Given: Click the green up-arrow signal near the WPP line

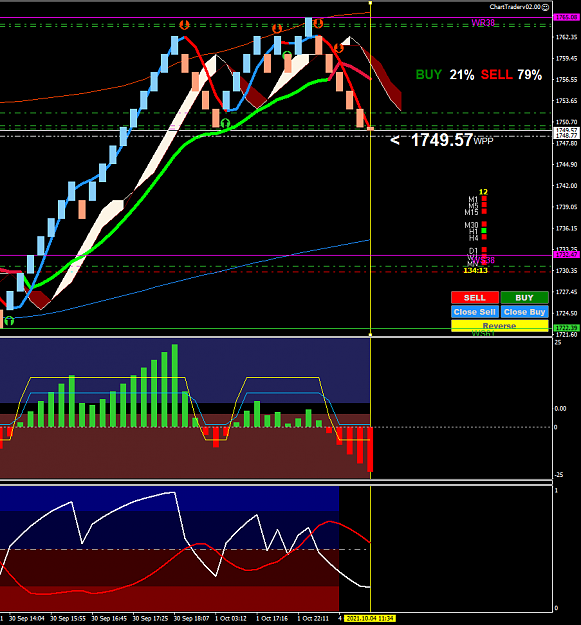Looking at the screenshot, I should coord(225,122).
